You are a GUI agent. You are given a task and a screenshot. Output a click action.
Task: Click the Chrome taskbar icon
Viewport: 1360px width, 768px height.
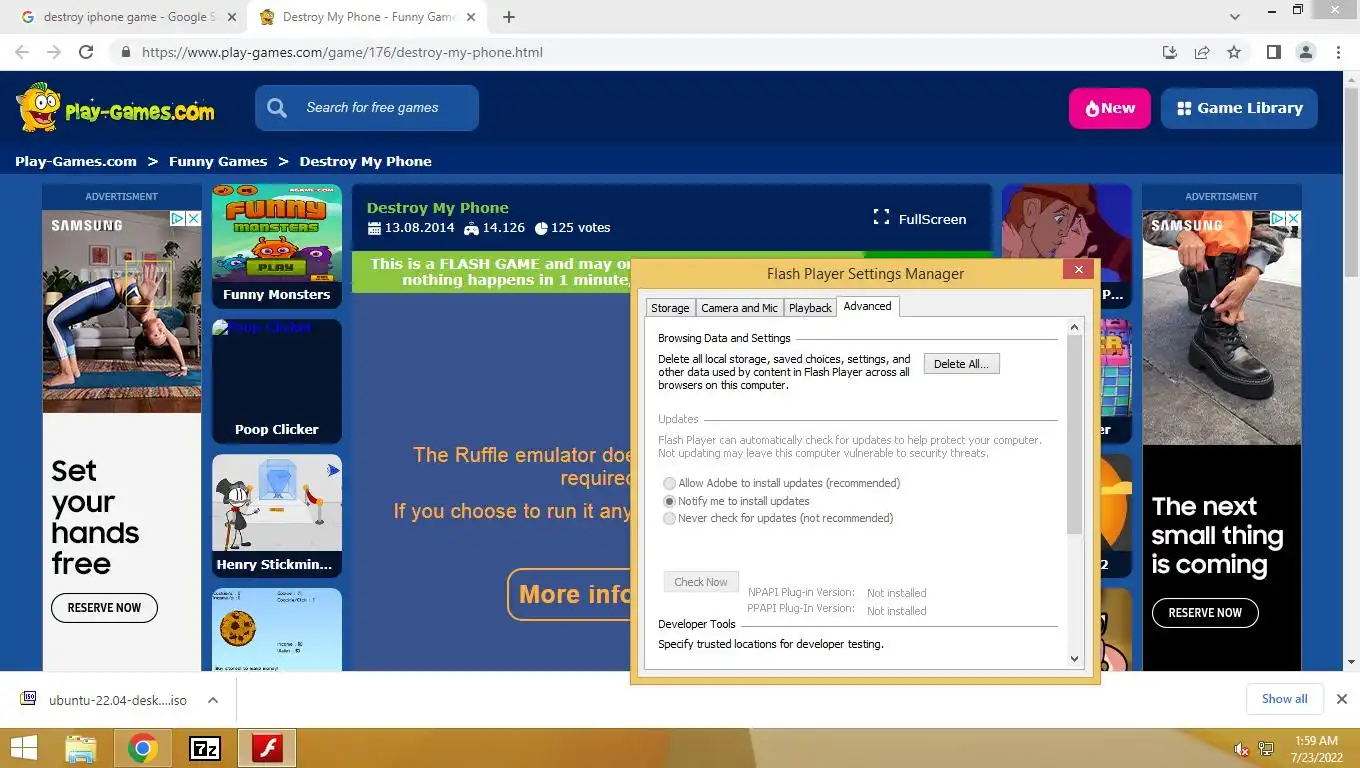[x=142, y=748]
